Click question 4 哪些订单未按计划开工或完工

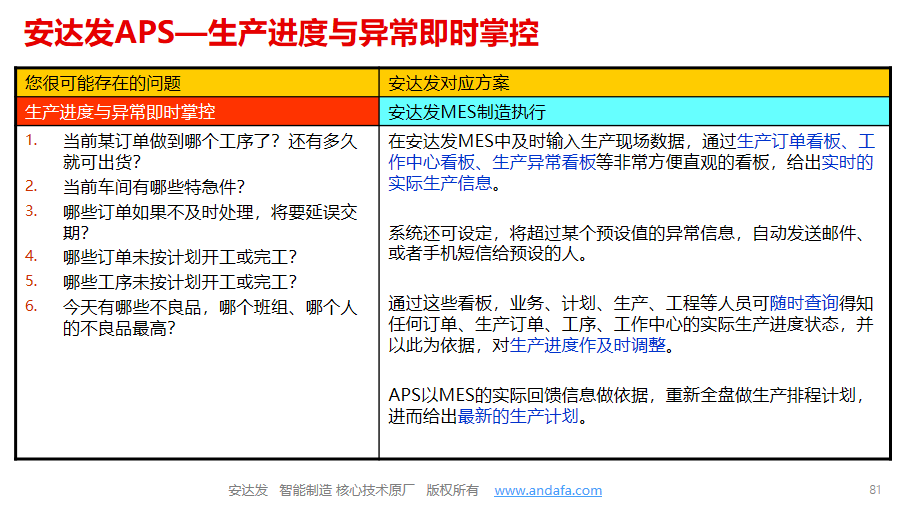click(180, 257)
